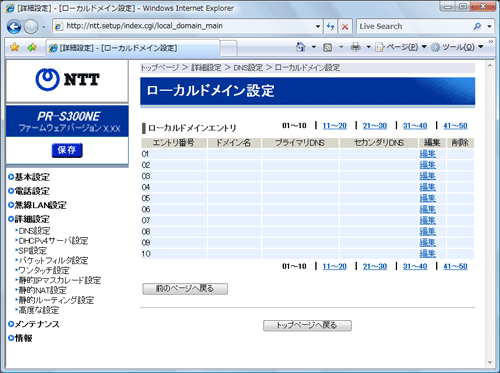
Task: Click 編集 link for entry 09
Action: click(x=428, y=243)
